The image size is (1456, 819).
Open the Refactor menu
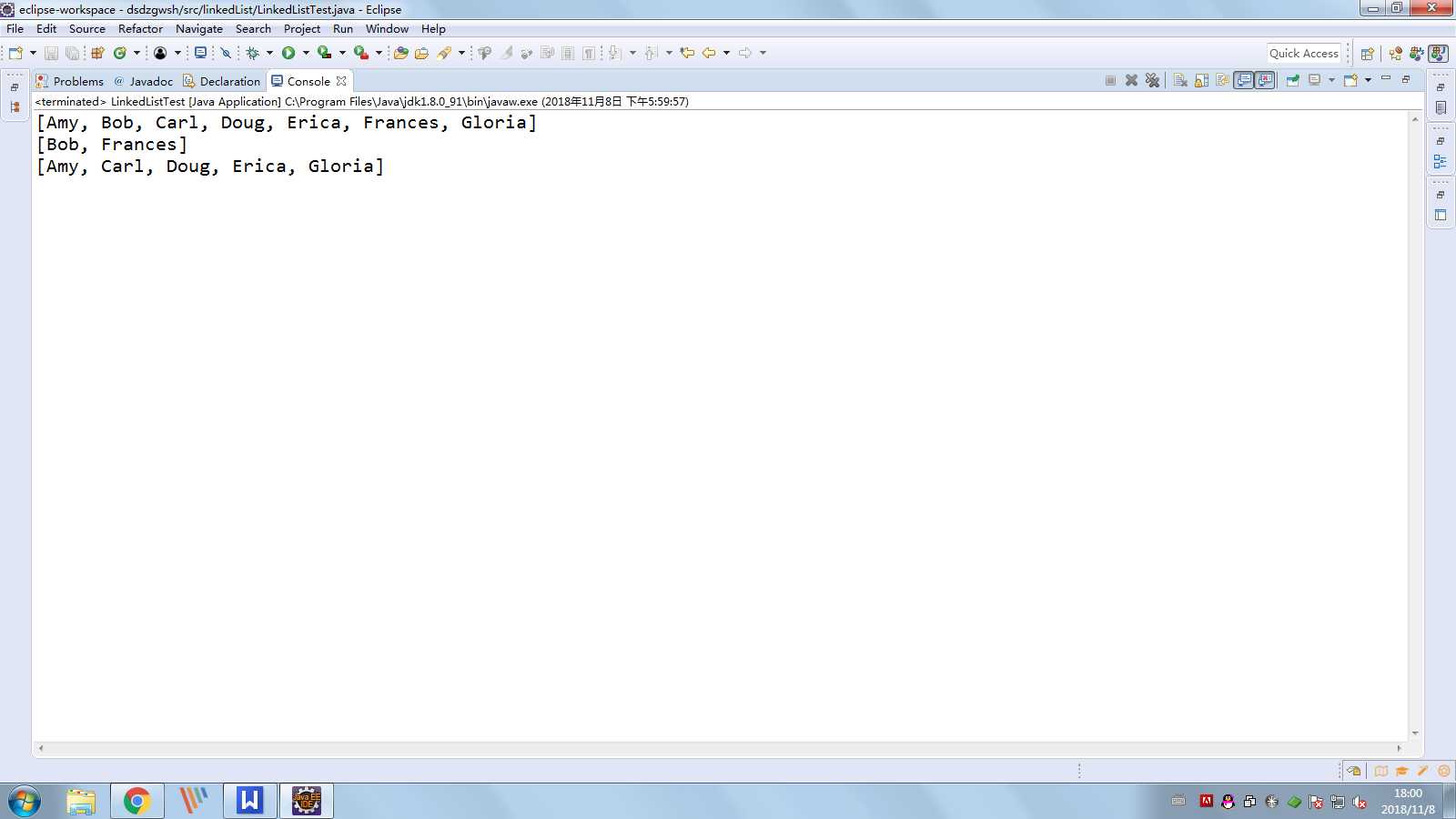pos(140,28)
